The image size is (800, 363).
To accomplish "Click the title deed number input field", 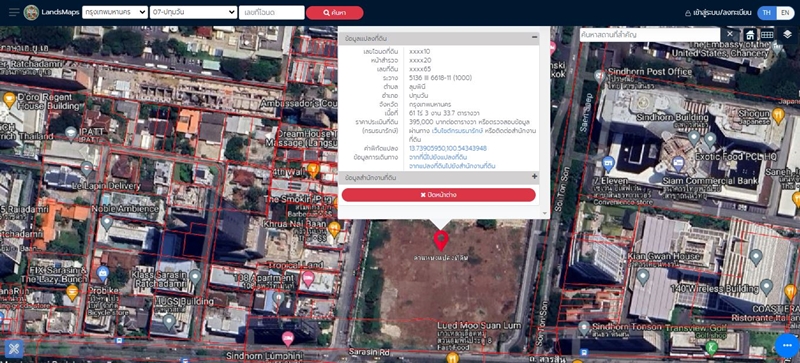I will (271, 13).
